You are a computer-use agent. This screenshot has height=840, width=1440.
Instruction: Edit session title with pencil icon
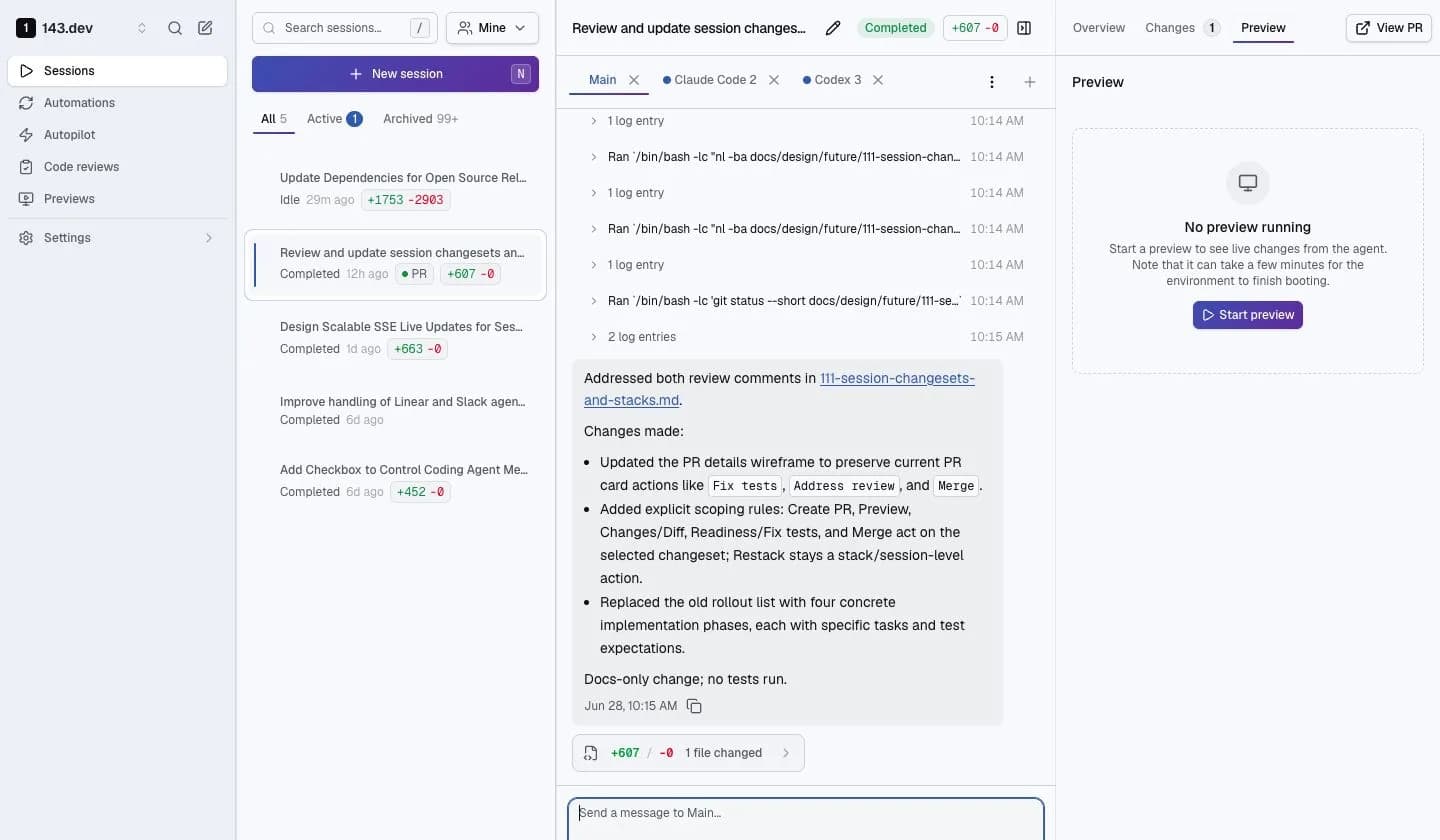(x=833, y=28)
